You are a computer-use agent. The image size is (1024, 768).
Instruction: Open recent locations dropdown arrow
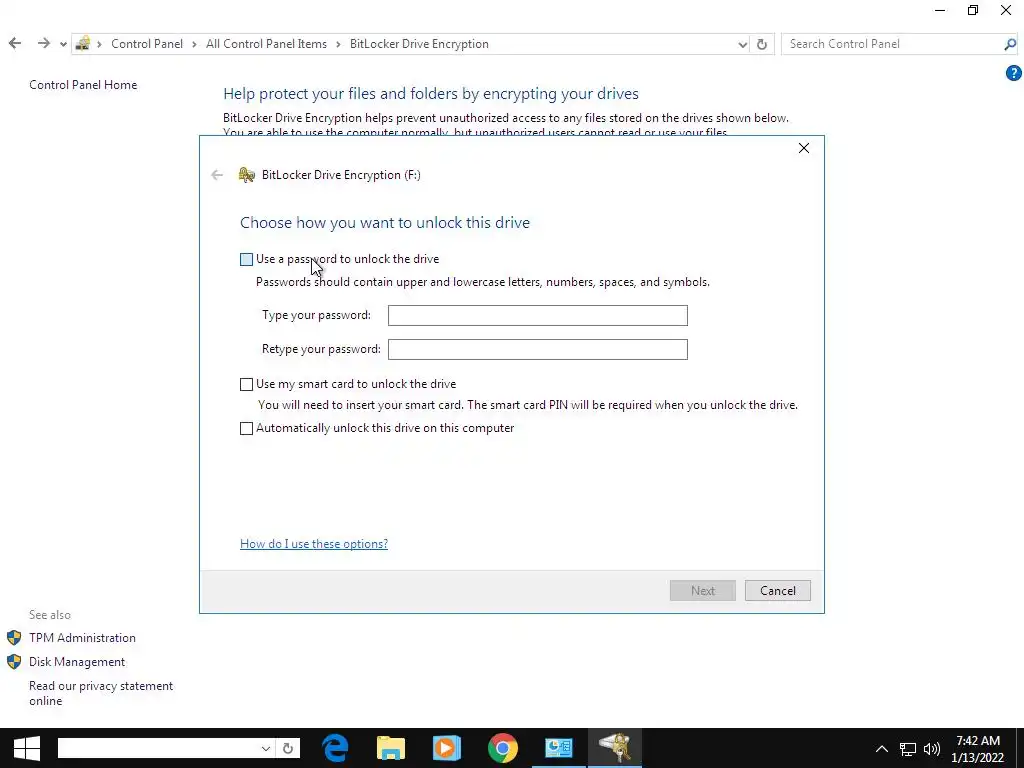click(x=63, y=44)
